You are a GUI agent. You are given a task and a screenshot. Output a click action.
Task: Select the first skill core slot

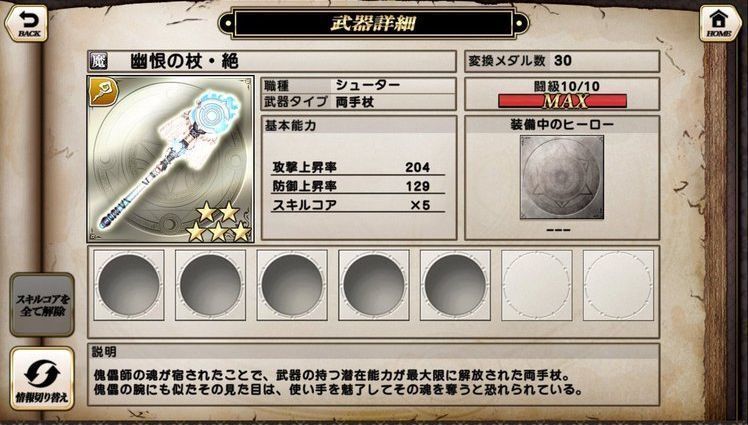pyautogui.click(x=129, y=285)
